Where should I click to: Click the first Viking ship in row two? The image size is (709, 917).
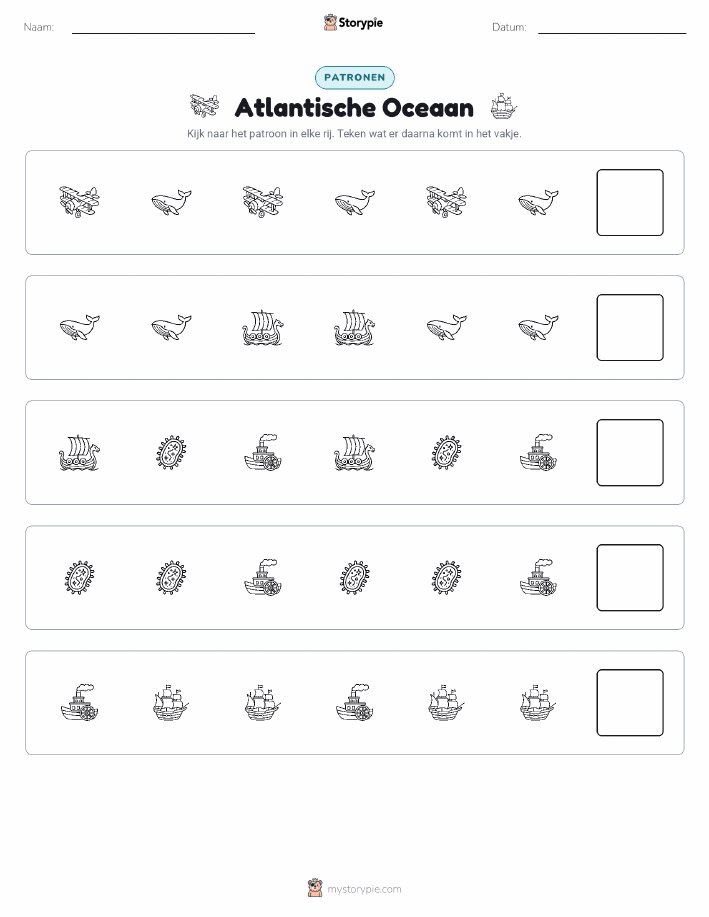(263, 328)
